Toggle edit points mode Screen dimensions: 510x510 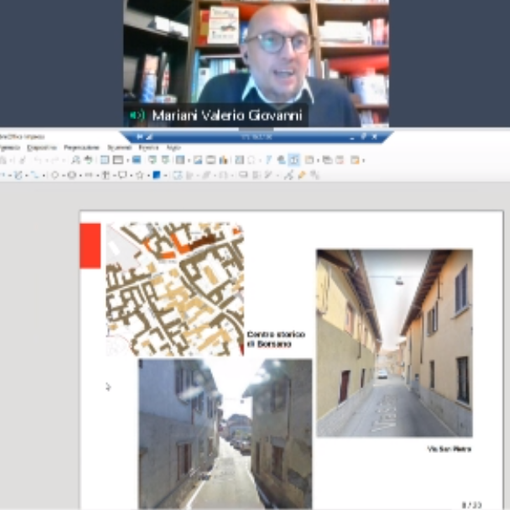click(289, 175)
